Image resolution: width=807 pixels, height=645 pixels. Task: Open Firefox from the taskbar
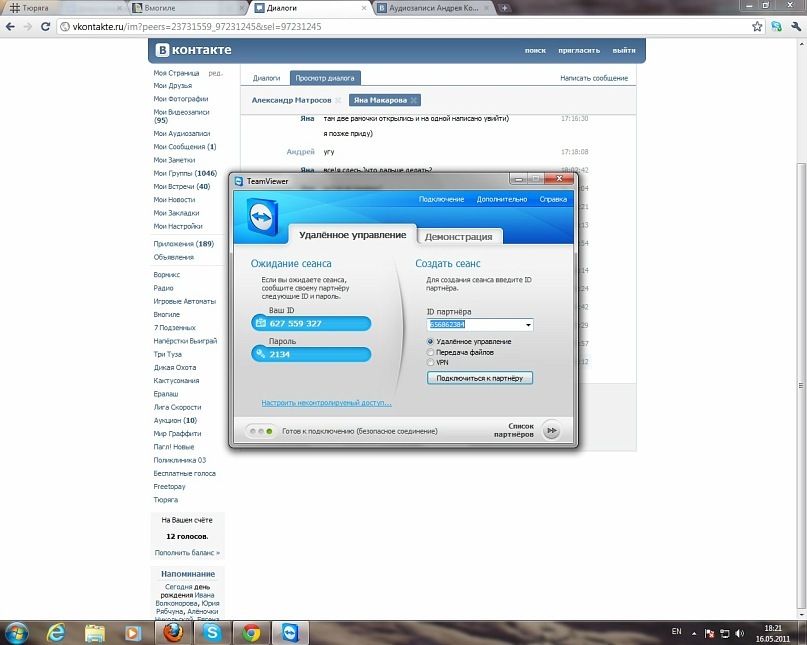172,633
